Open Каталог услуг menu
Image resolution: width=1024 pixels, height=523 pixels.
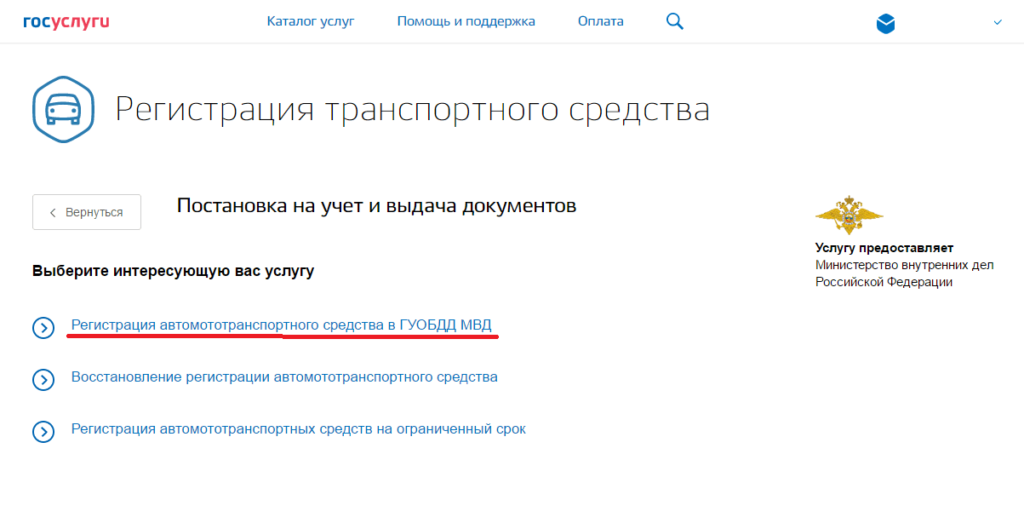click(310, 22)
